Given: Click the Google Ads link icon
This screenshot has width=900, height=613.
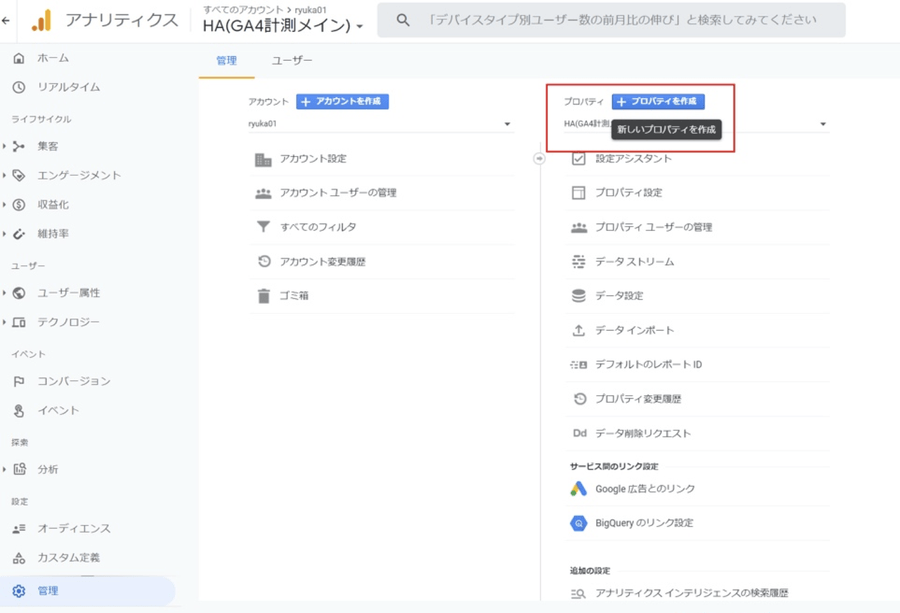Looking at the screenshot, I should 578,489.
